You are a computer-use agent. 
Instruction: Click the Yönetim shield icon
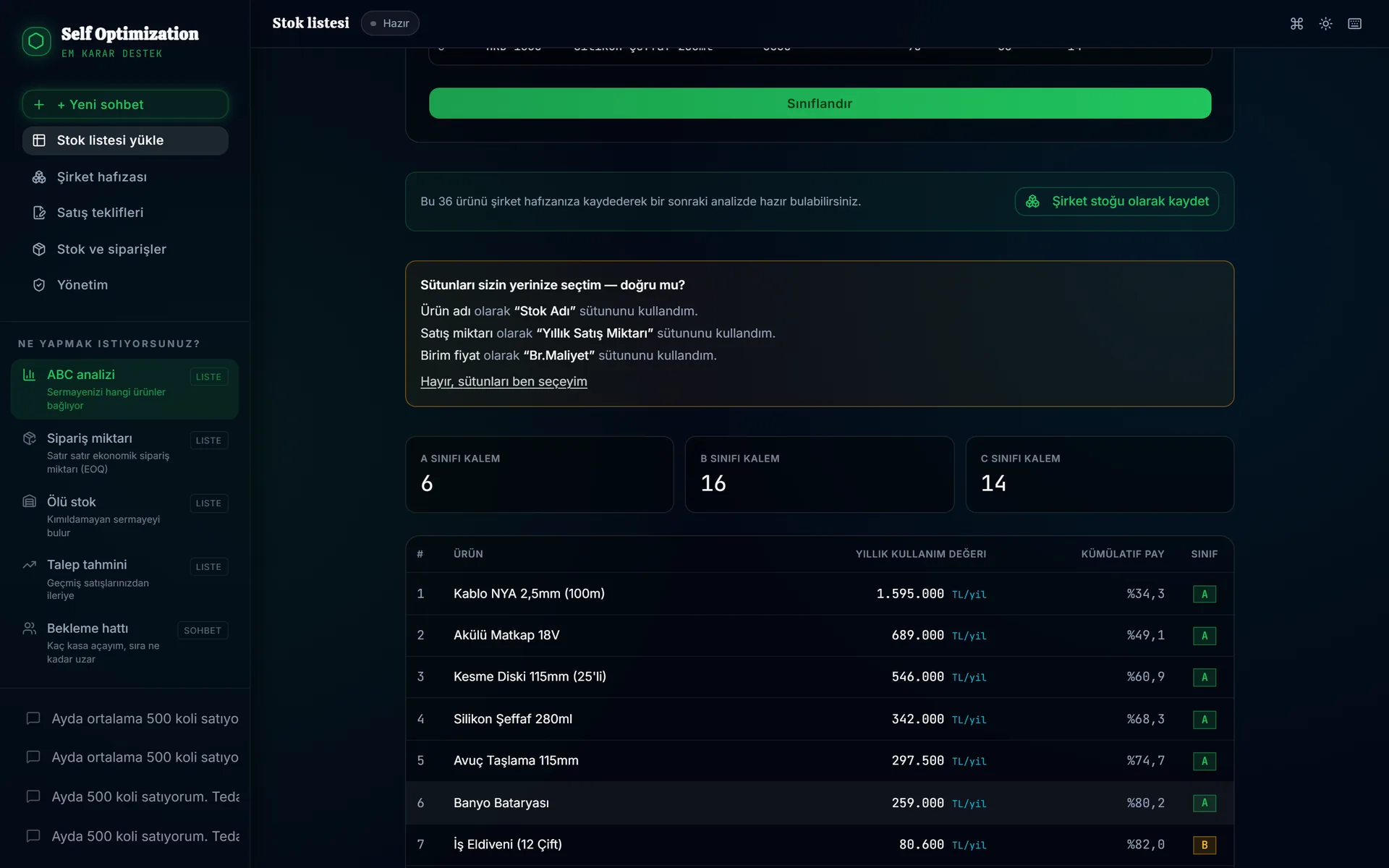(39, 285)
